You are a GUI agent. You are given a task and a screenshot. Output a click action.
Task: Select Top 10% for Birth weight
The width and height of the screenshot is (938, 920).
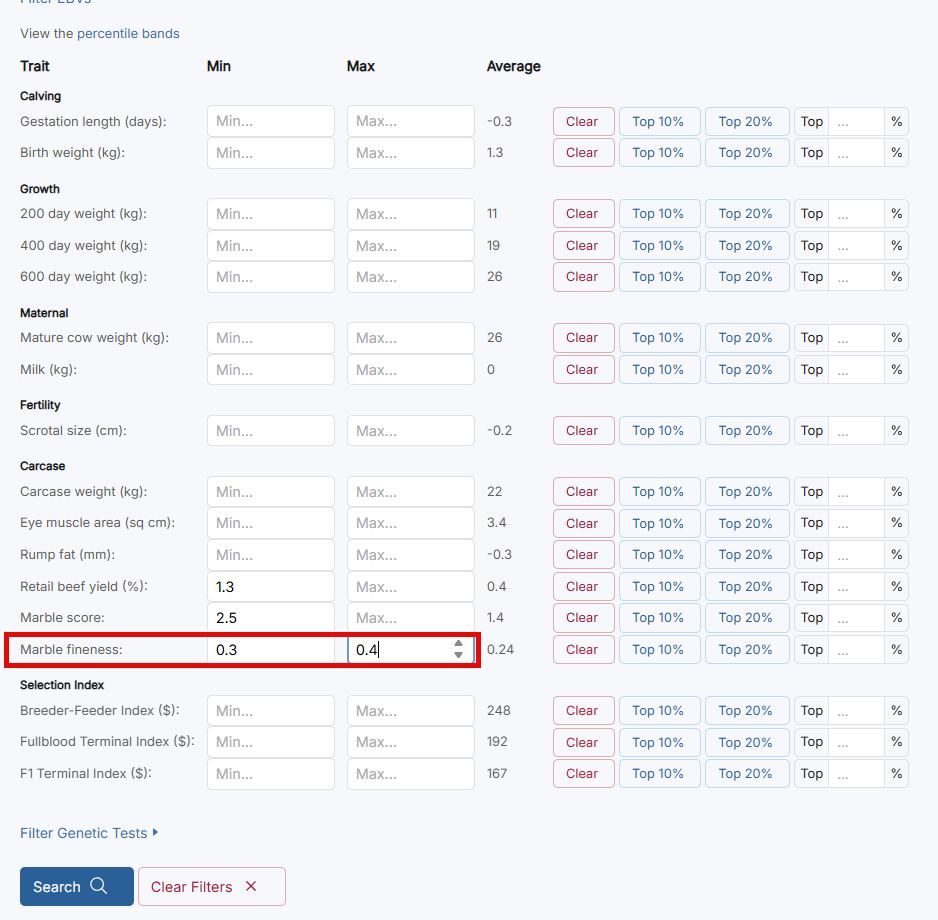[659, 153]
